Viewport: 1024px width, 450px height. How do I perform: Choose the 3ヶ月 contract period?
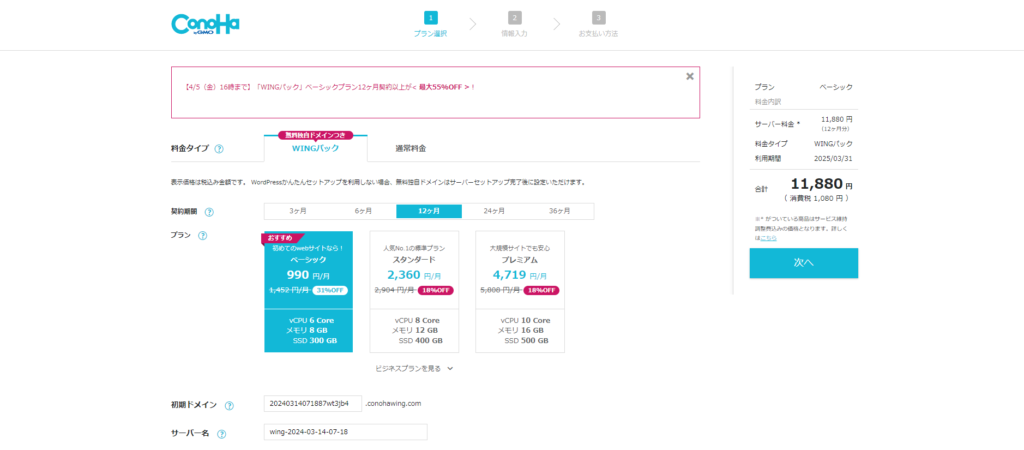[298, 211]
